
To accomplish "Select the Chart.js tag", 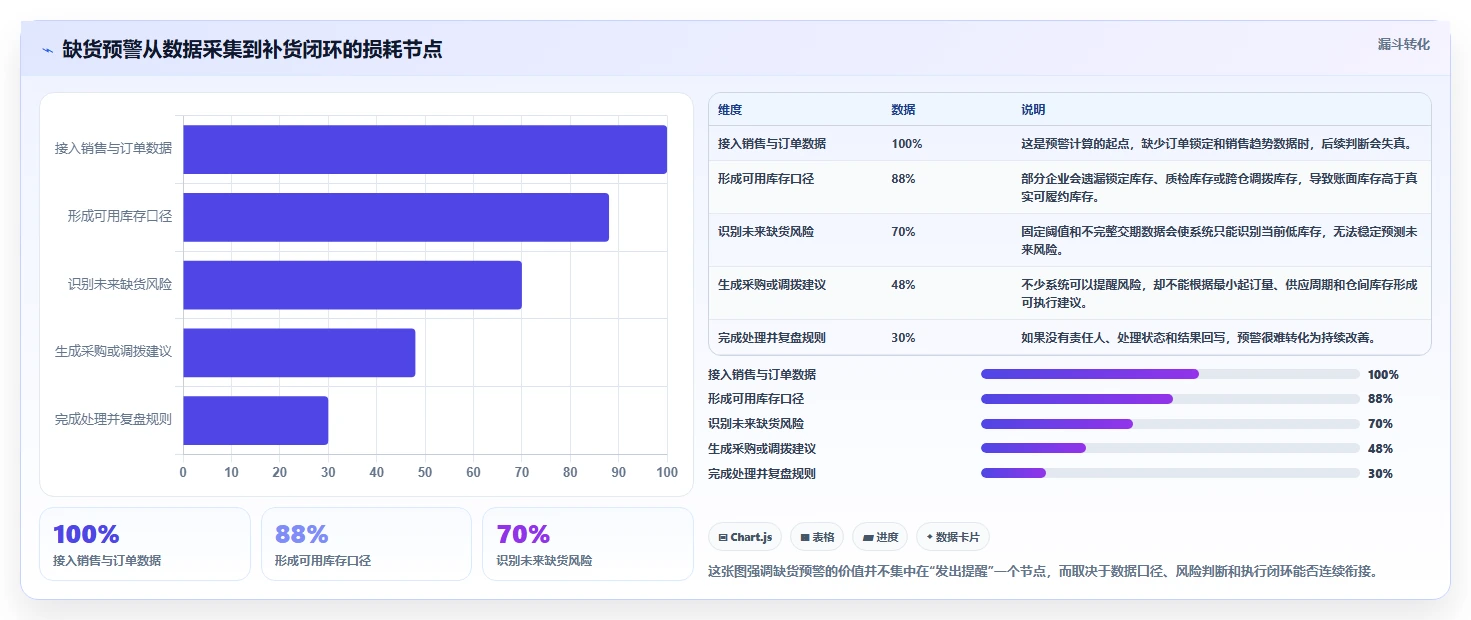I will tap(745, 537).
